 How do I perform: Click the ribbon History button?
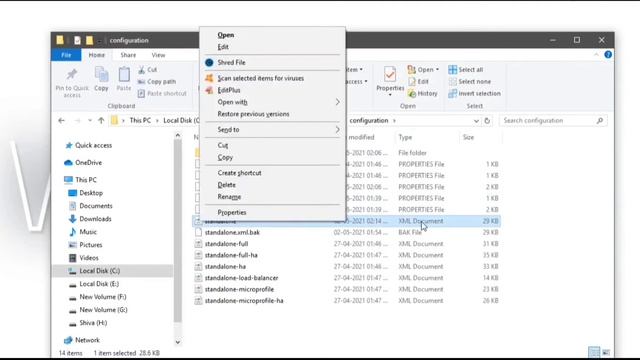pyautogui.click(x=423, y=93)
